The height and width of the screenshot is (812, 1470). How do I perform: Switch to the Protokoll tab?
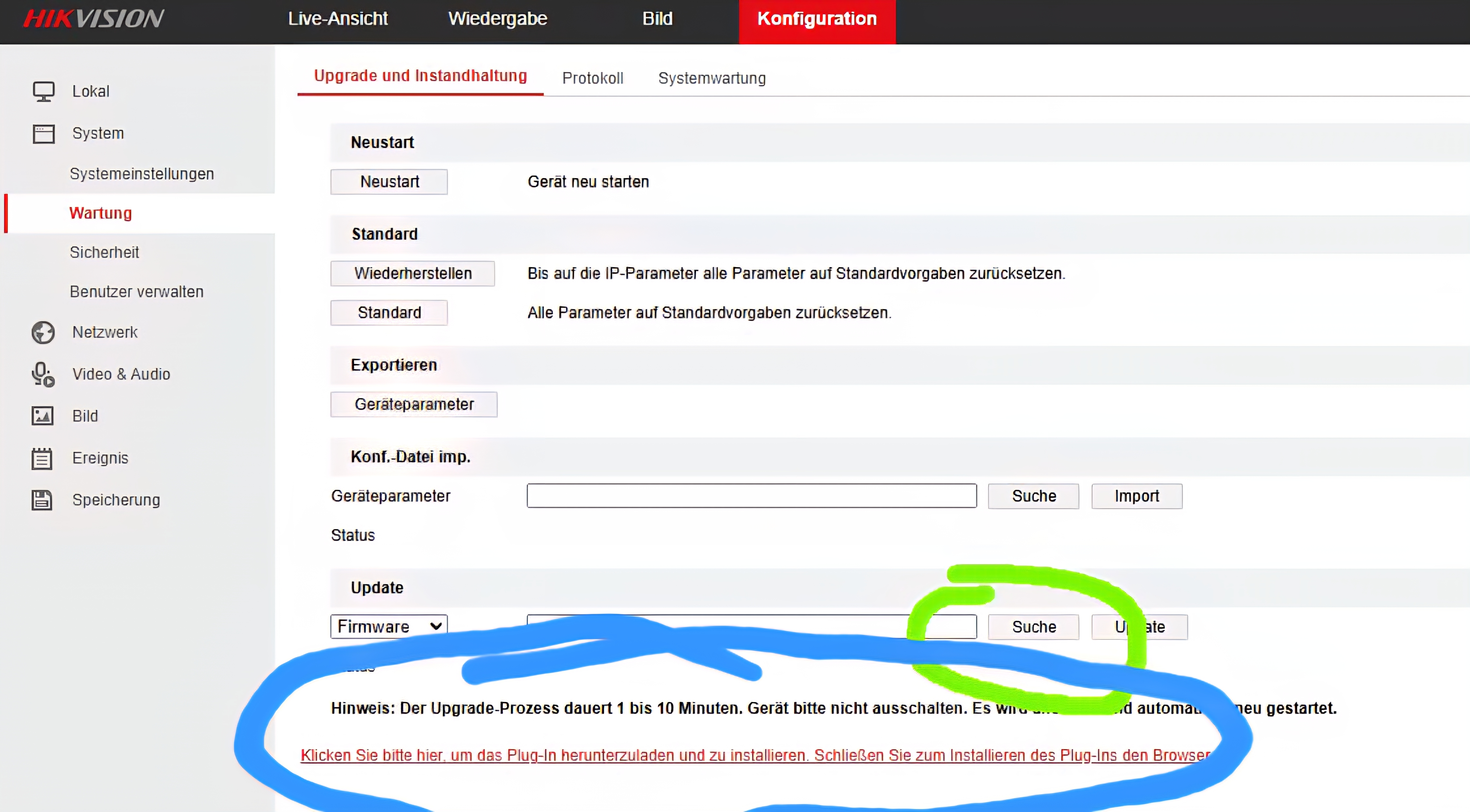tap(592, 78)
